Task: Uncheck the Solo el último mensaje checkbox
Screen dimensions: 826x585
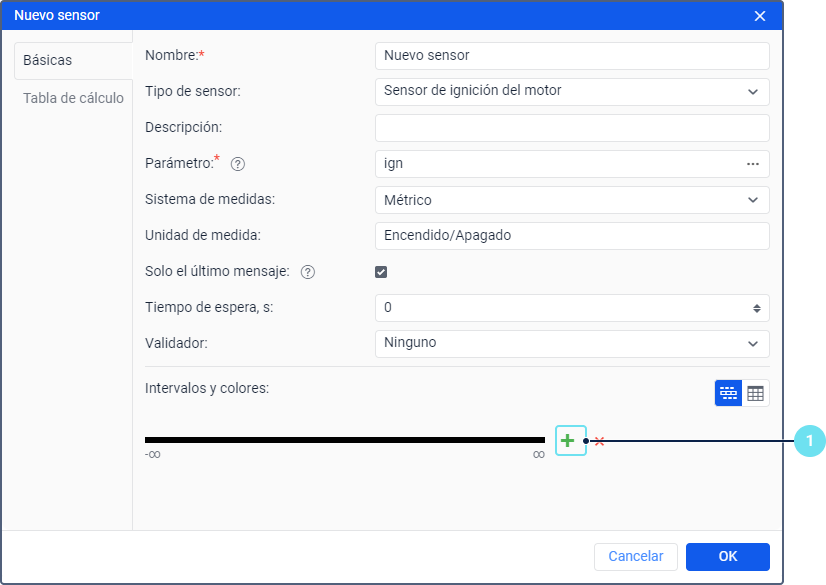Action: coord(381,272)
